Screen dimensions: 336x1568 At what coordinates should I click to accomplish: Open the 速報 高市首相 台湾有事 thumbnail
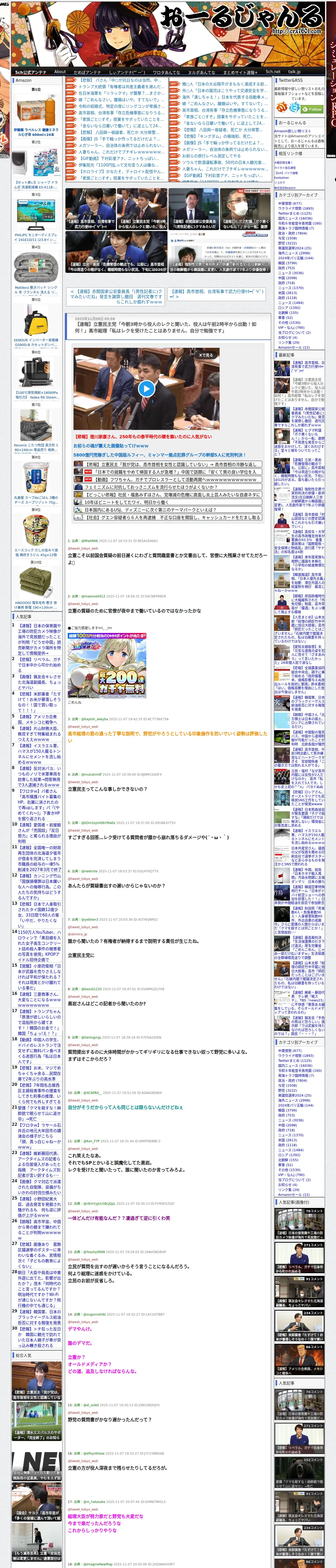pyautogui.click(x=90, y=209)
